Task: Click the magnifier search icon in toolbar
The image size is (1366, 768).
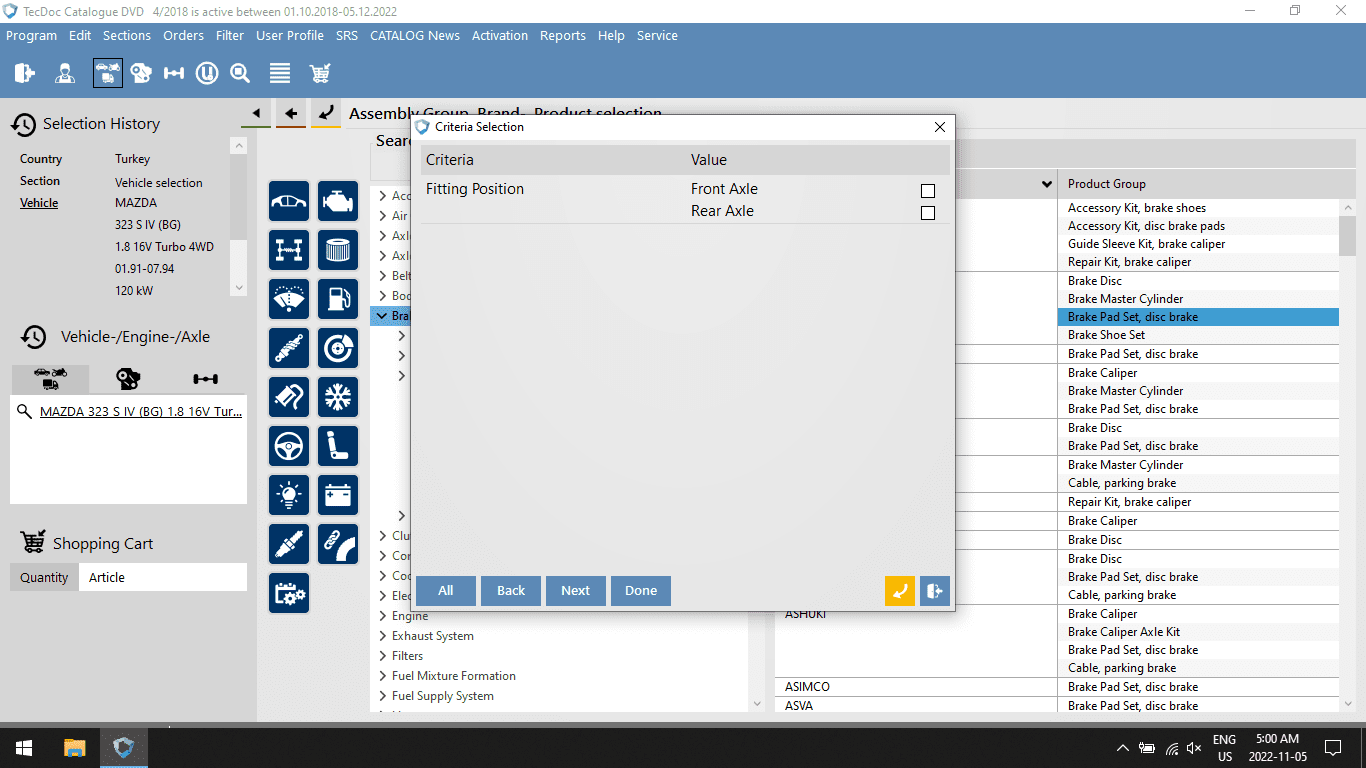Action: (240, 73)
